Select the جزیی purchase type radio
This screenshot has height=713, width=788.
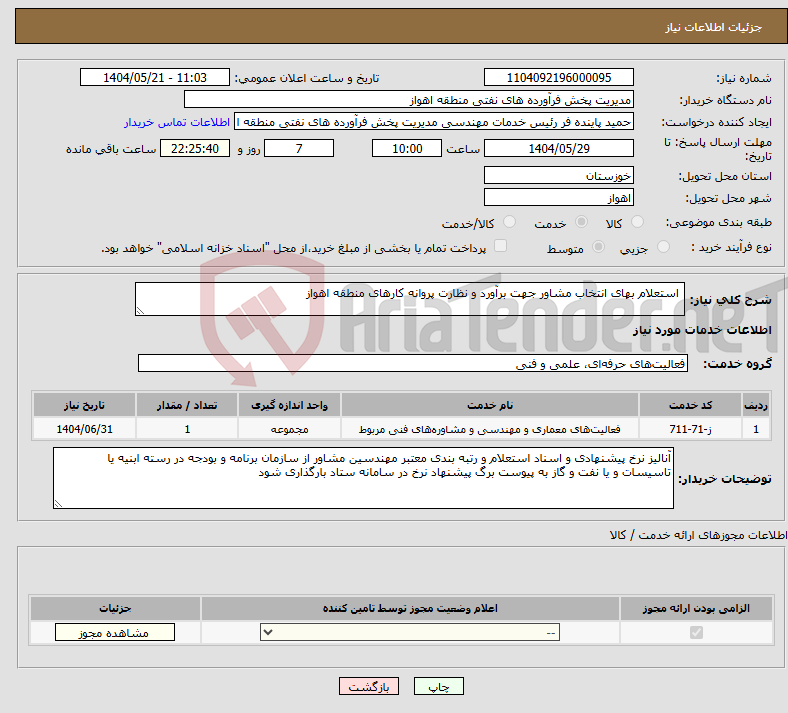click(x=663, y=247)
